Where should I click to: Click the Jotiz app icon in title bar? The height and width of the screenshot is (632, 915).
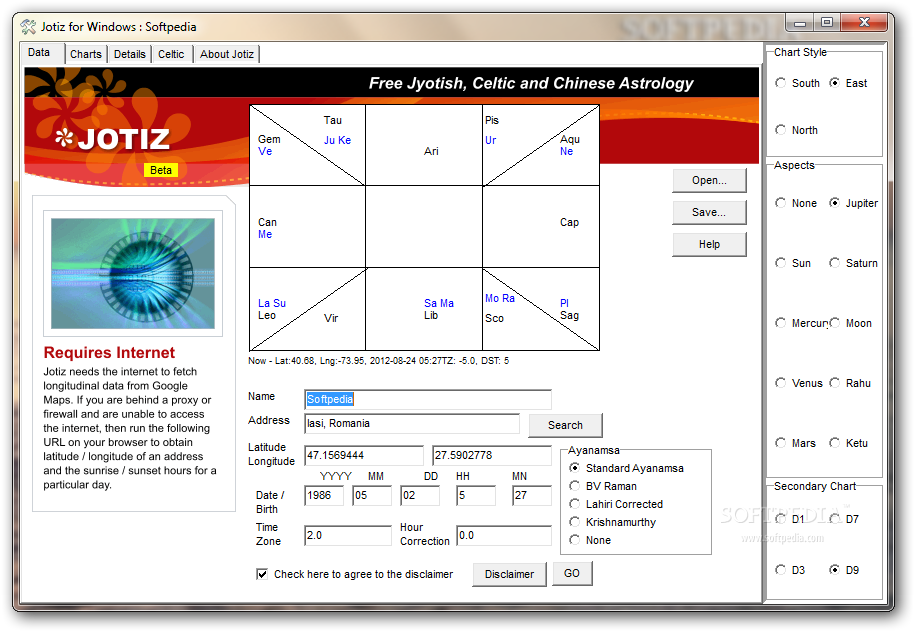tap(28, 27)
